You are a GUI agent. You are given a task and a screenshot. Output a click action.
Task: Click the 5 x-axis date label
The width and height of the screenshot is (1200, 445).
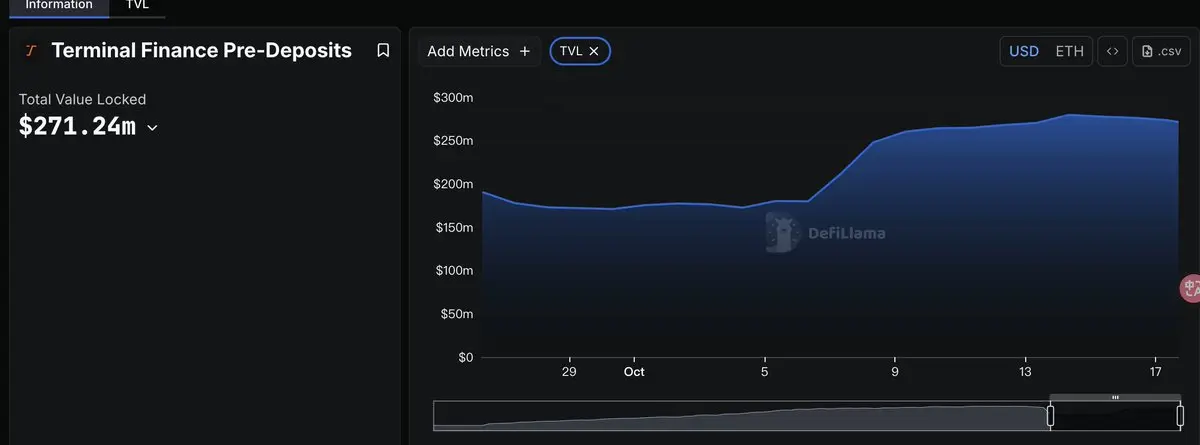tap(765, 372)
